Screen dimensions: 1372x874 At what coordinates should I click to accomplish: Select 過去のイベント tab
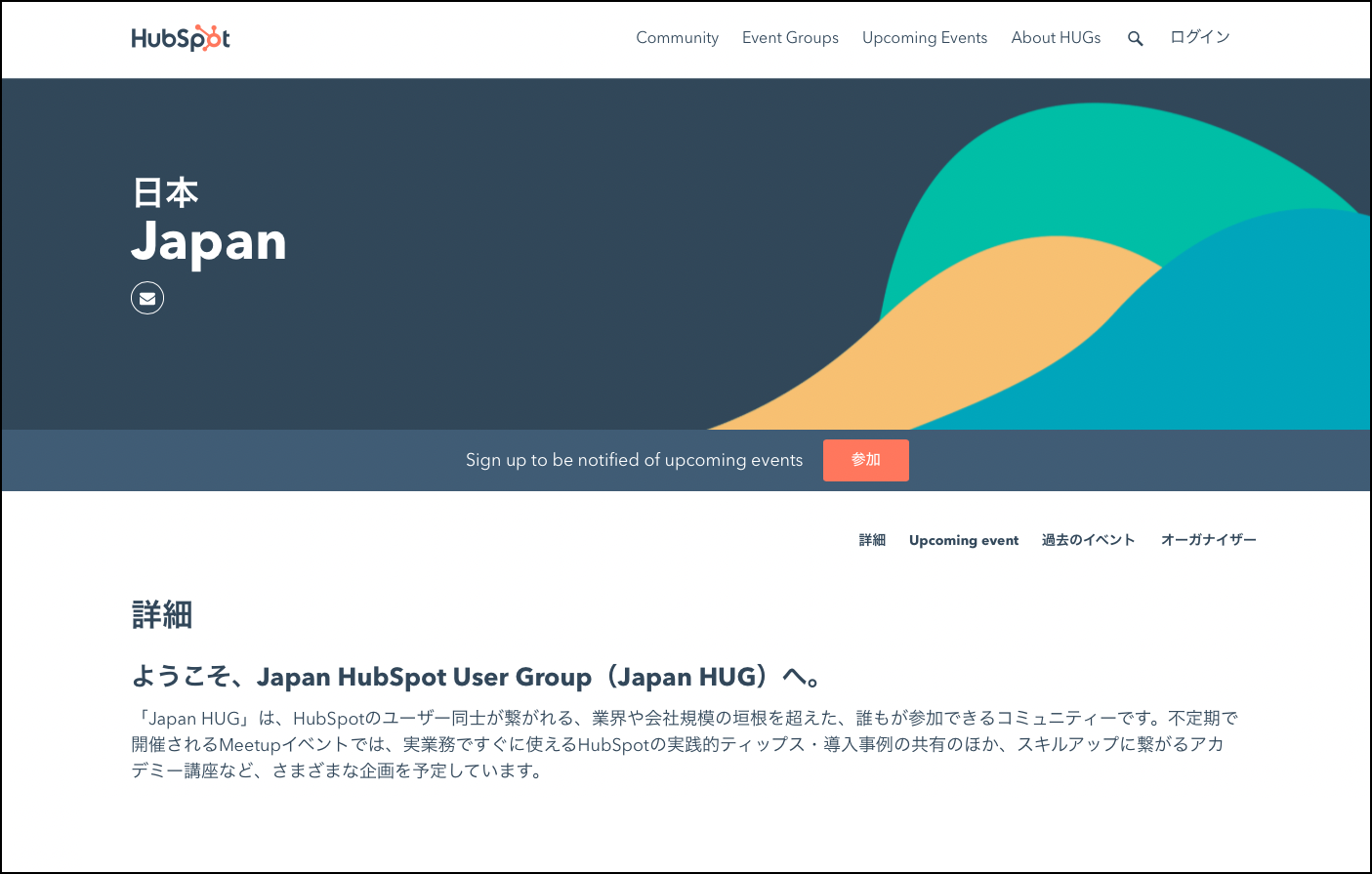(x=1088, y=540)
